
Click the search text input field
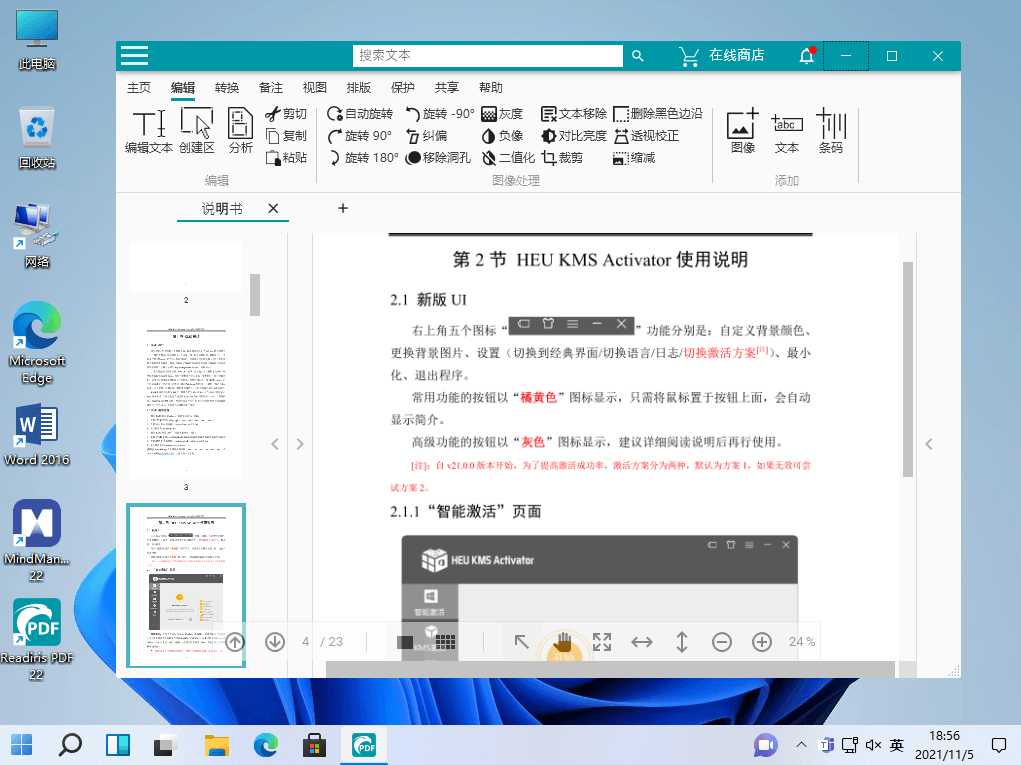point(488,55)
